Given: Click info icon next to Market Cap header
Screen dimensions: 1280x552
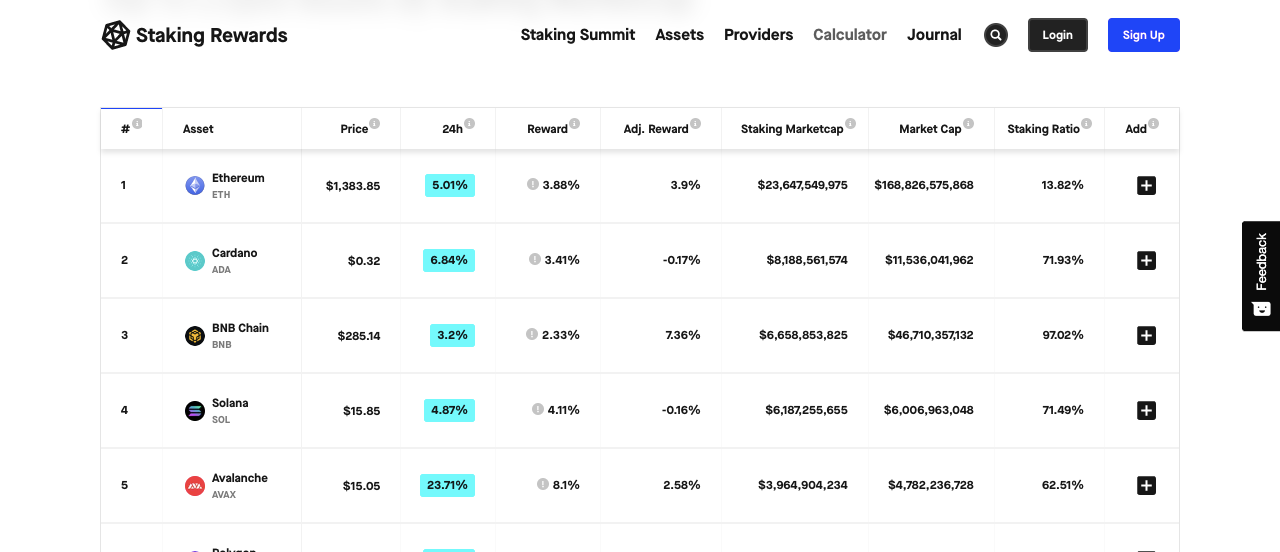Looking at the screenshot, I should (969, 124).
